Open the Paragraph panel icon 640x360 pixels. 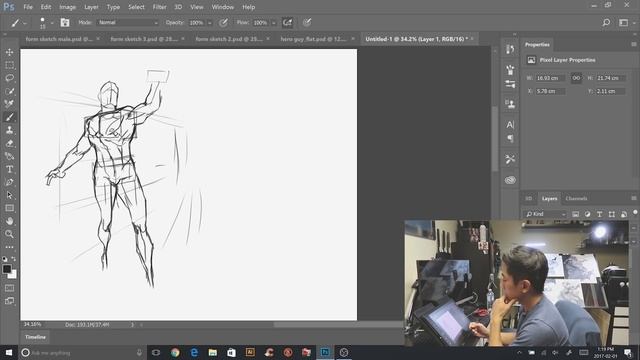(x=510, y=139)
